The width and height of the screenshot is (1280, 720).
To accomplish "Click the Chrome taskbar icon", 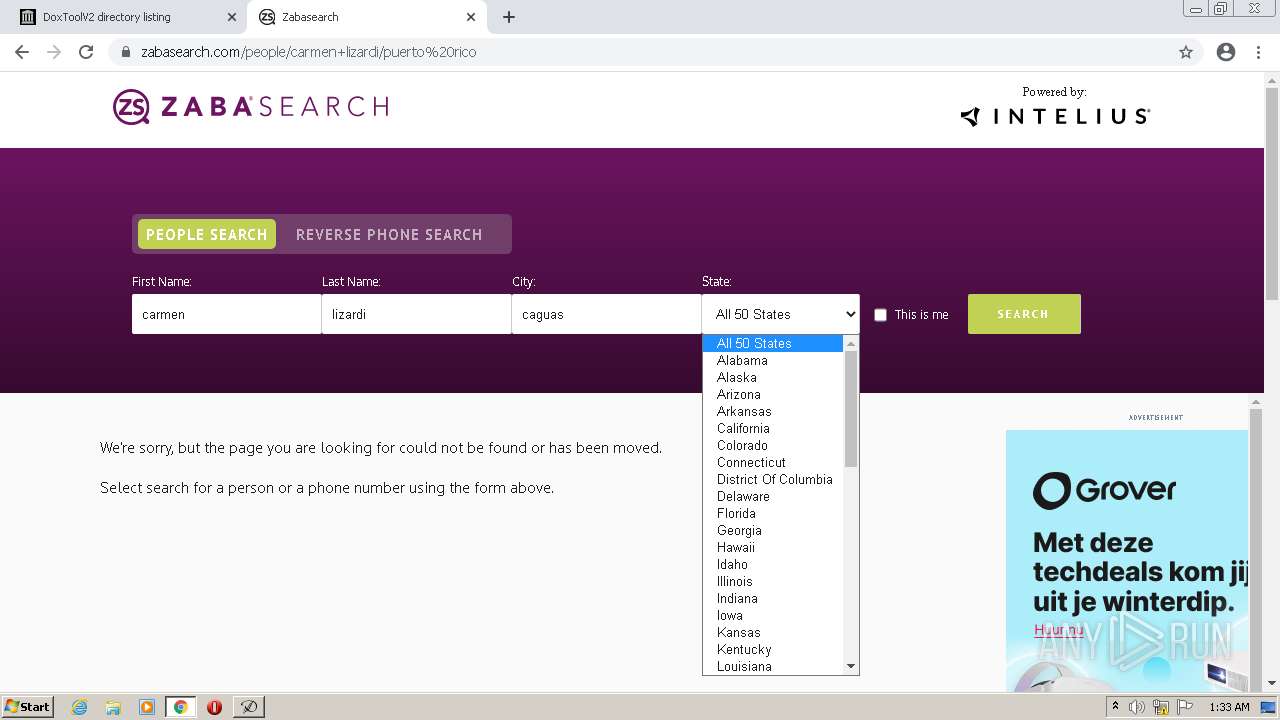I will point(180,707).
